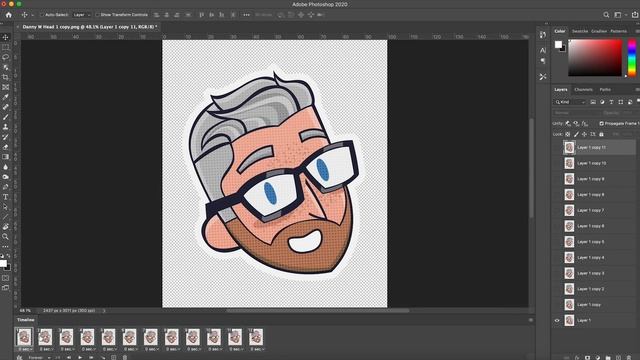Click the adjustment layer filter icon

[602, 102]
